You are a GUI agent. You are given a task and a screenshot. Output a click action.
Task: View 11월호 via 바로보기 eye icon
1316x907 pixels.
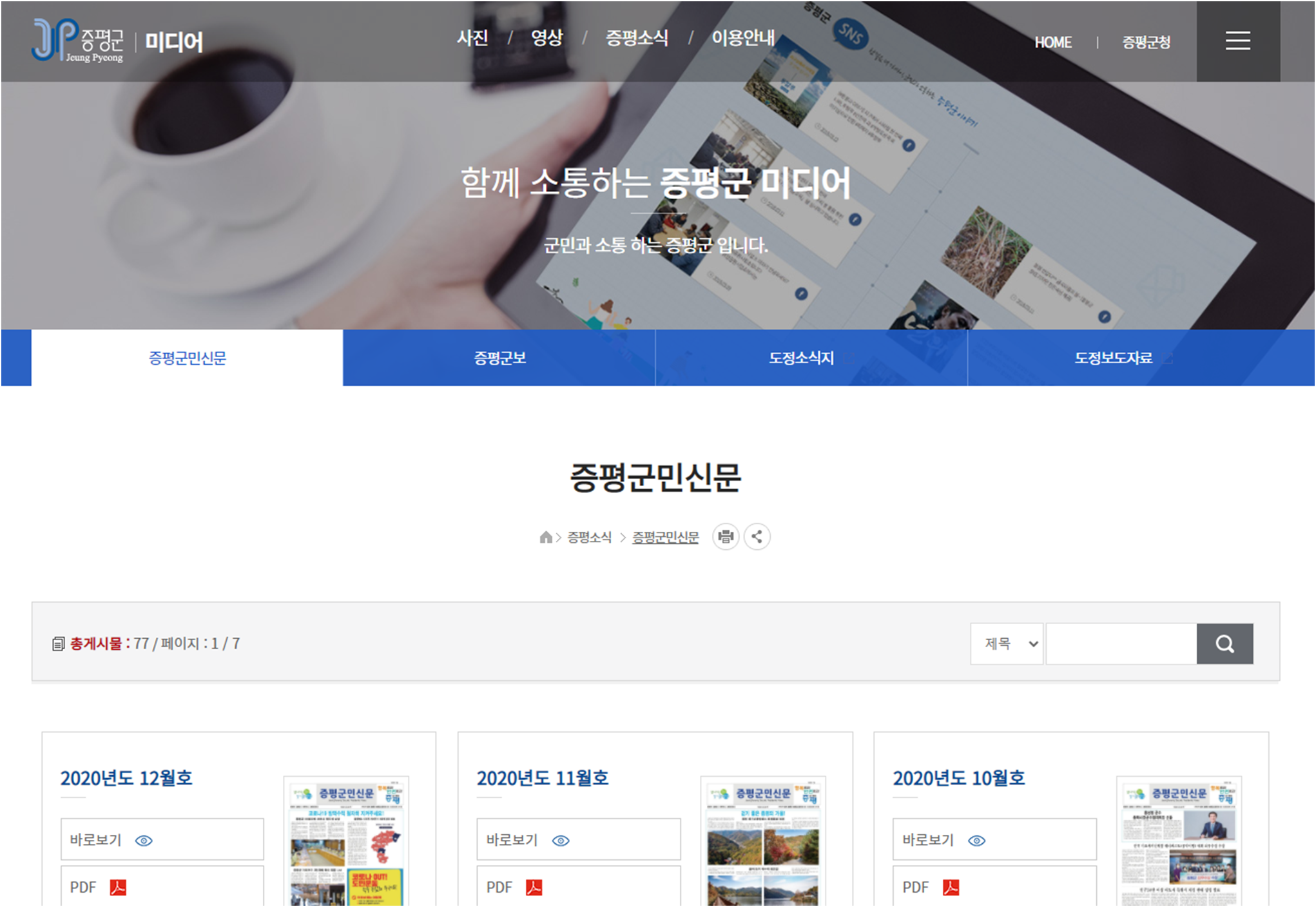point(561,841)
